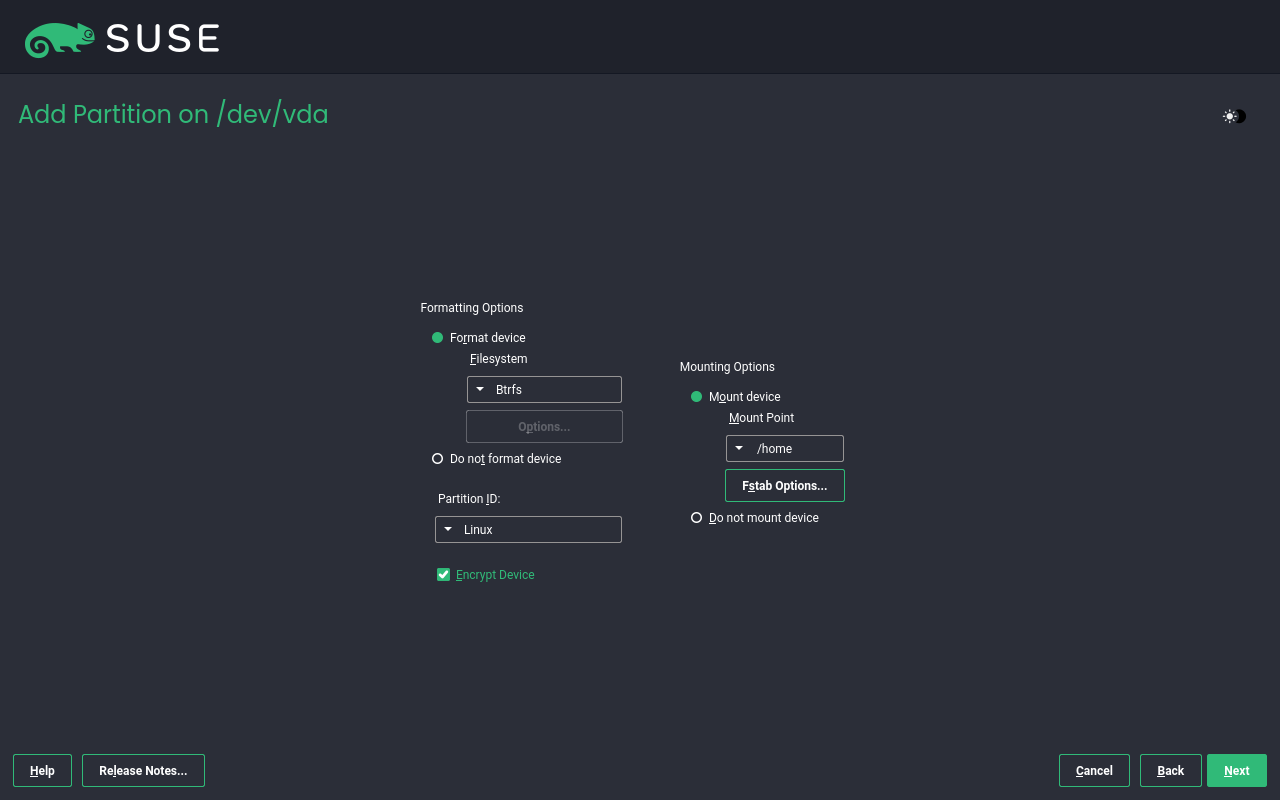Click the Mount Point dropdown arrow
Image resolution: width=1280 pixels, height=800 pixels.
pos(739,449)
